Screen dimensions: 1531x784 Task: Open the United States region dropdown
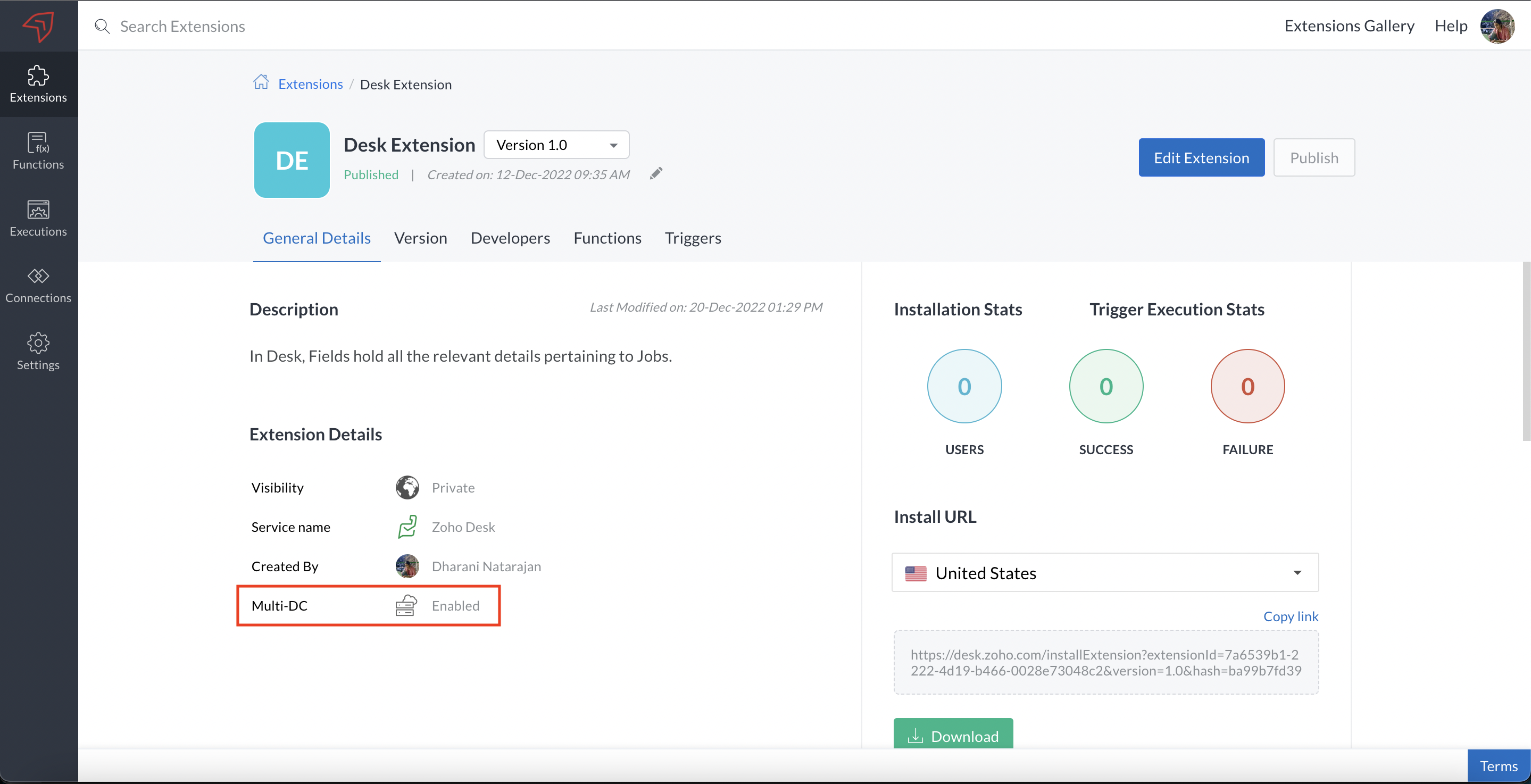pos(1105,572)
